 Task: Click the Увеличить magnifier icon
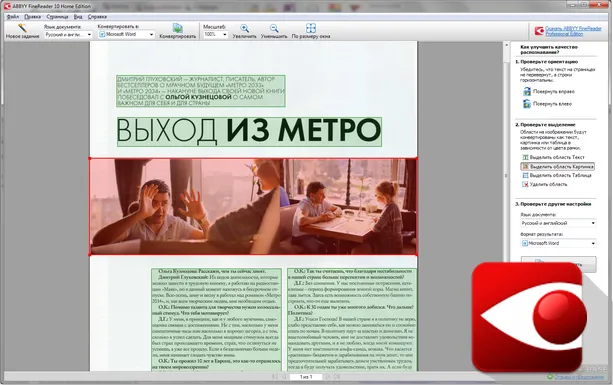244,28
